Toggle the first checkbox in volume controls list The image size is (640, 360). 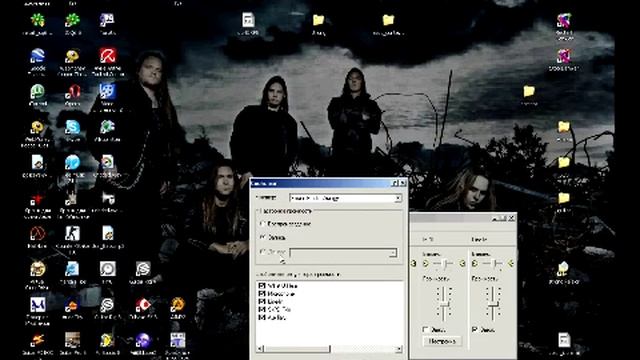point(262,286)
